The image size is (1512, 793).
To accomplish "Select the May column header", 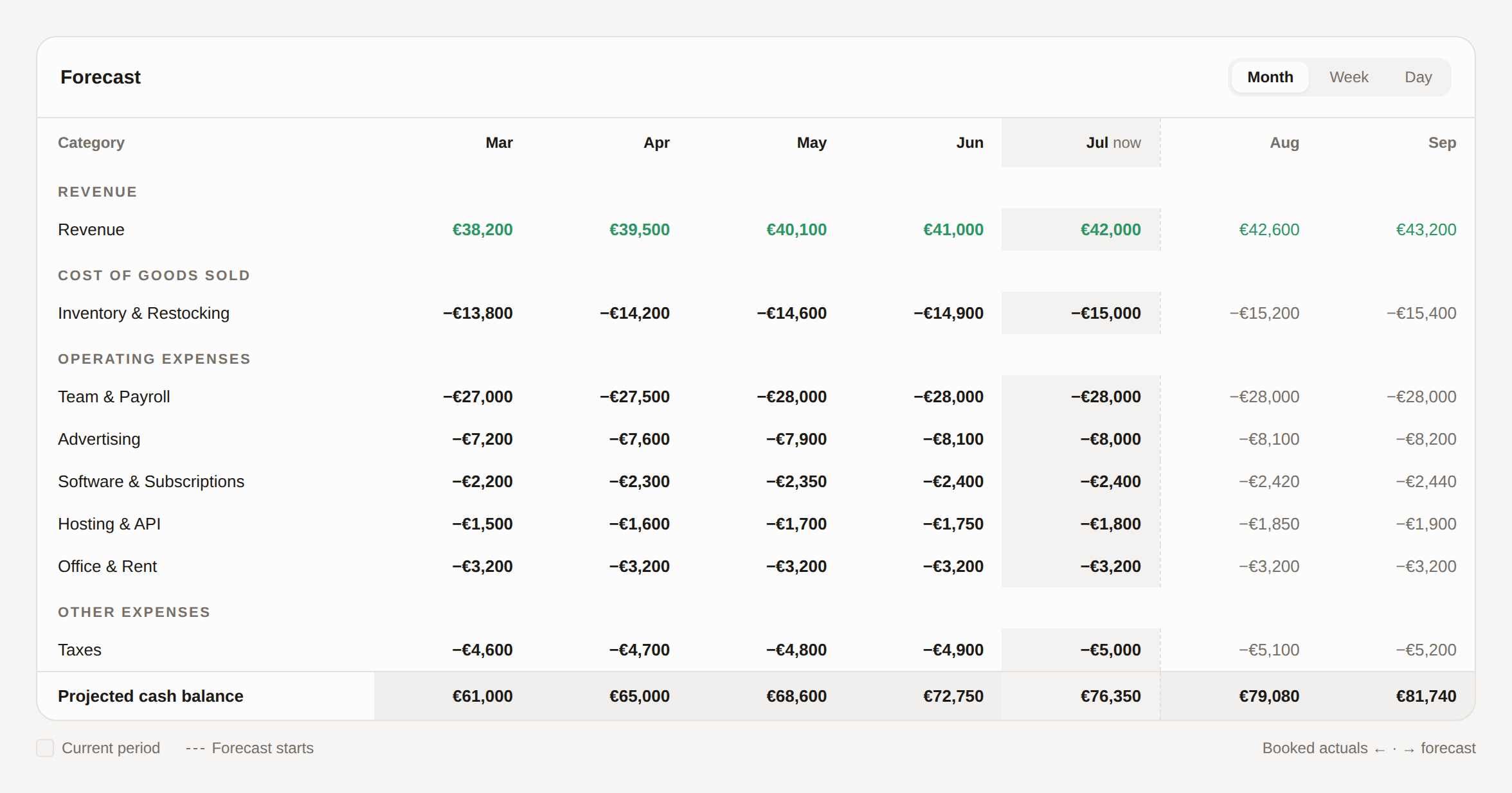I will coord(811,143).
